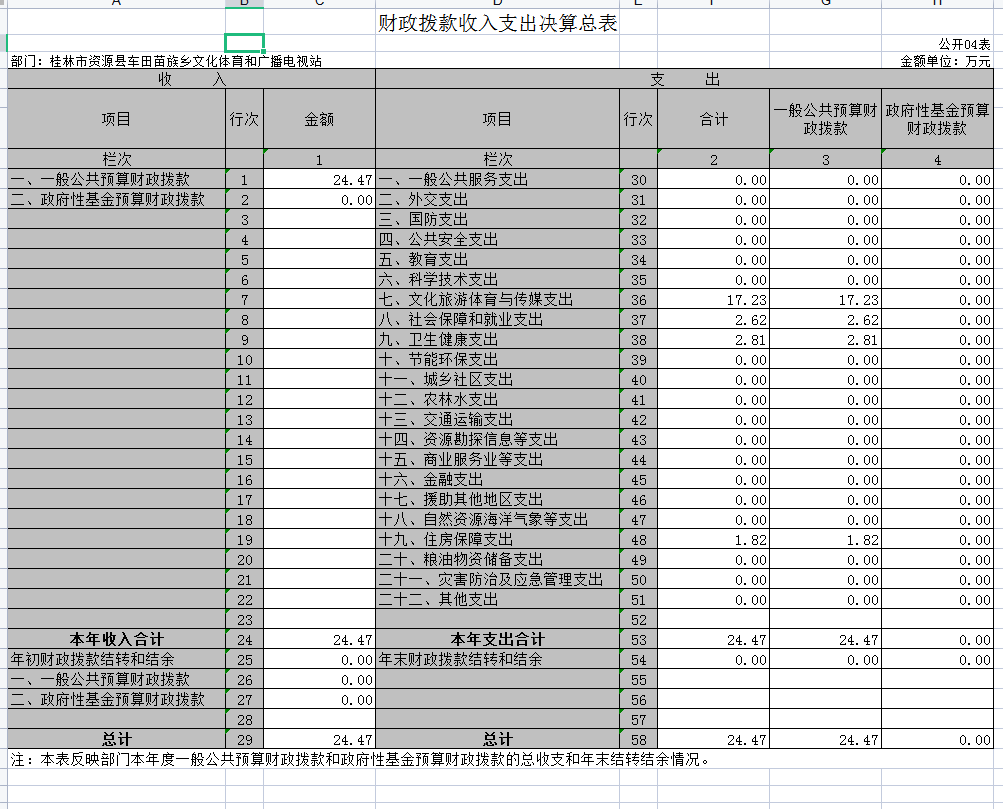Click the title cell 财政拨款收入支出决算总表
This screenshot has width=1003, height=809.
click(497, 24)
